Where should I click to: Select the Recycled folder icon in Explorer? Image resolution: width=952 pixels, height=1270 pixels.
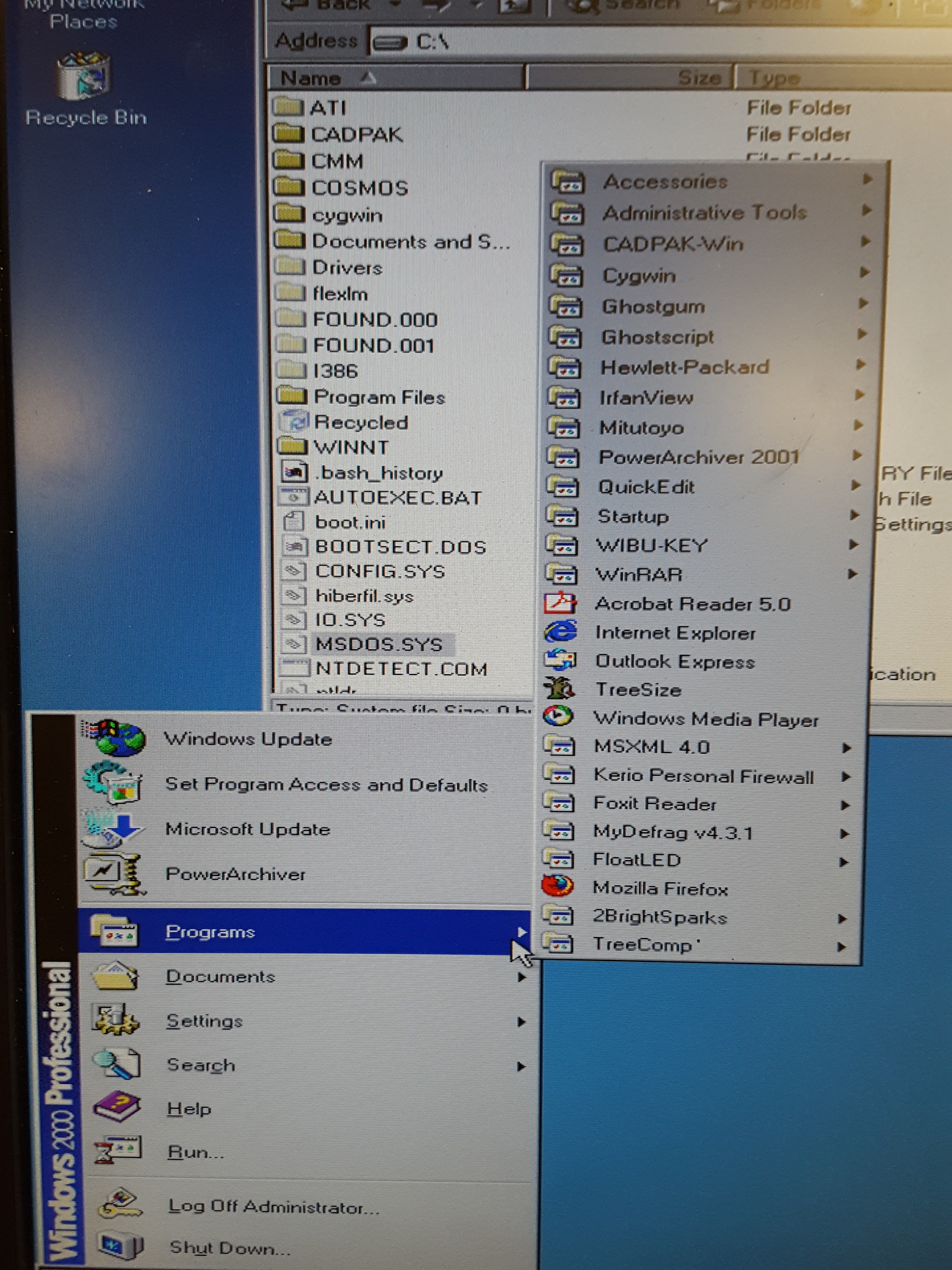pos(295,422)
